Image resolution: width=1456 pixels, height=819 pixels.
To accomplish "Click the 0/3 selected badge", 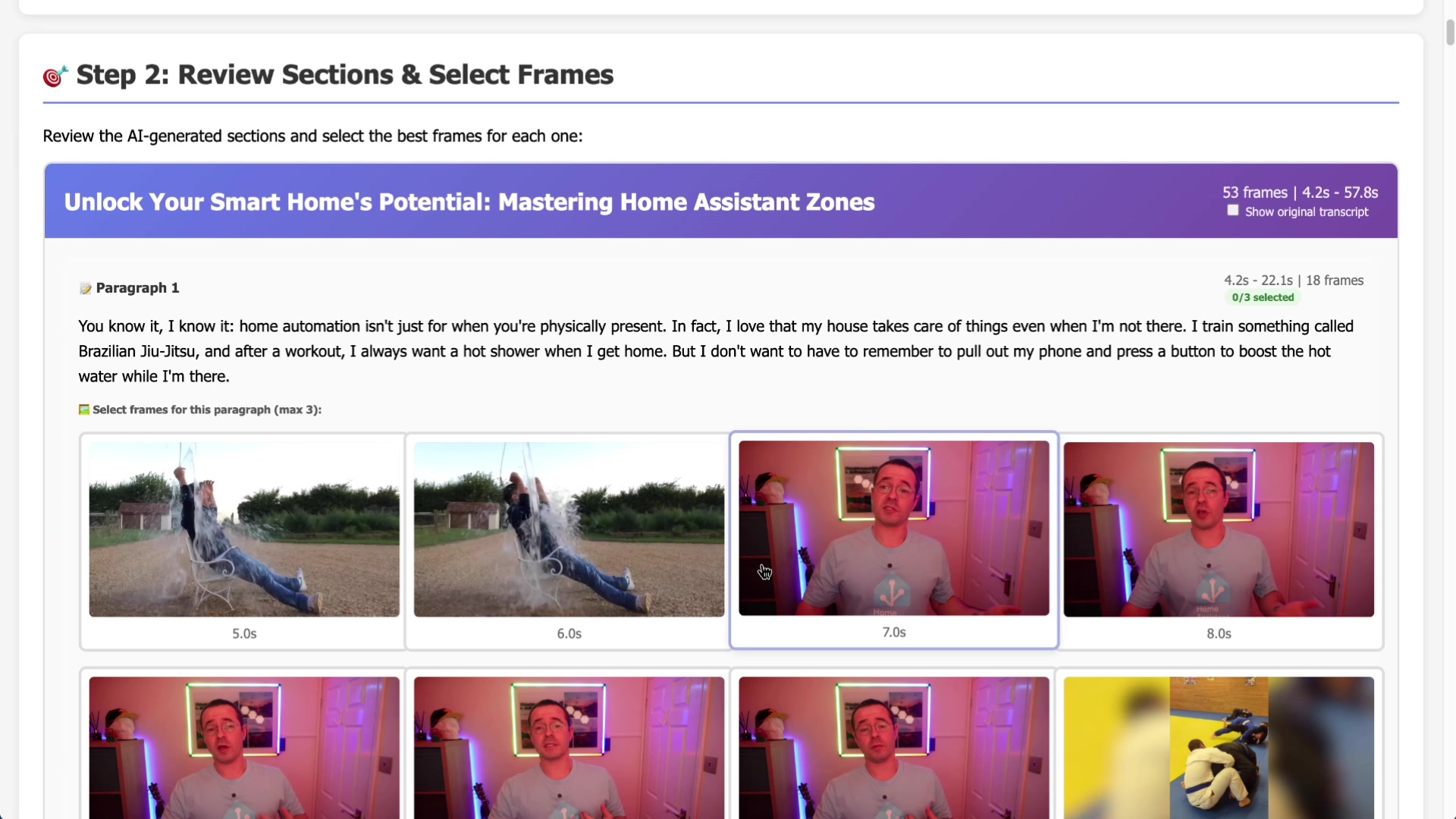I will 1262,297.
